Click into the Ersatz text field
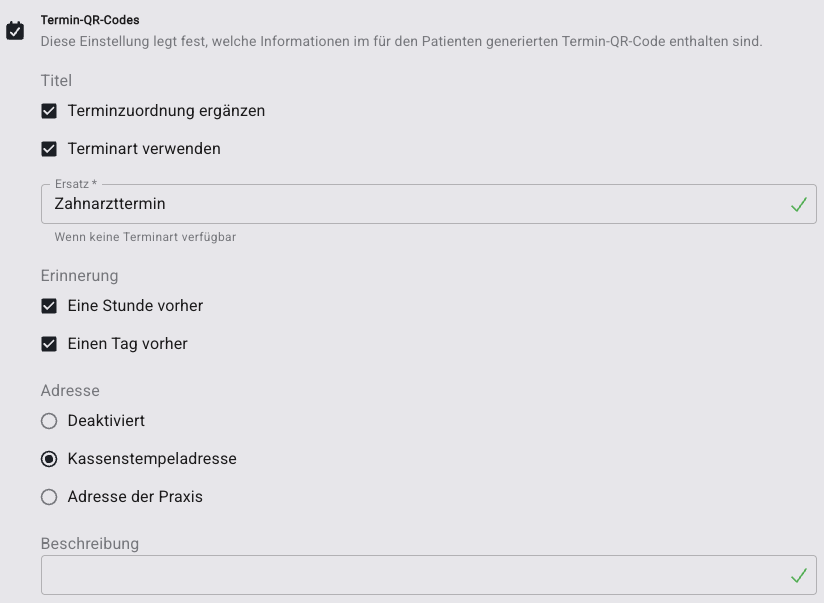 (x=428, y=204)
